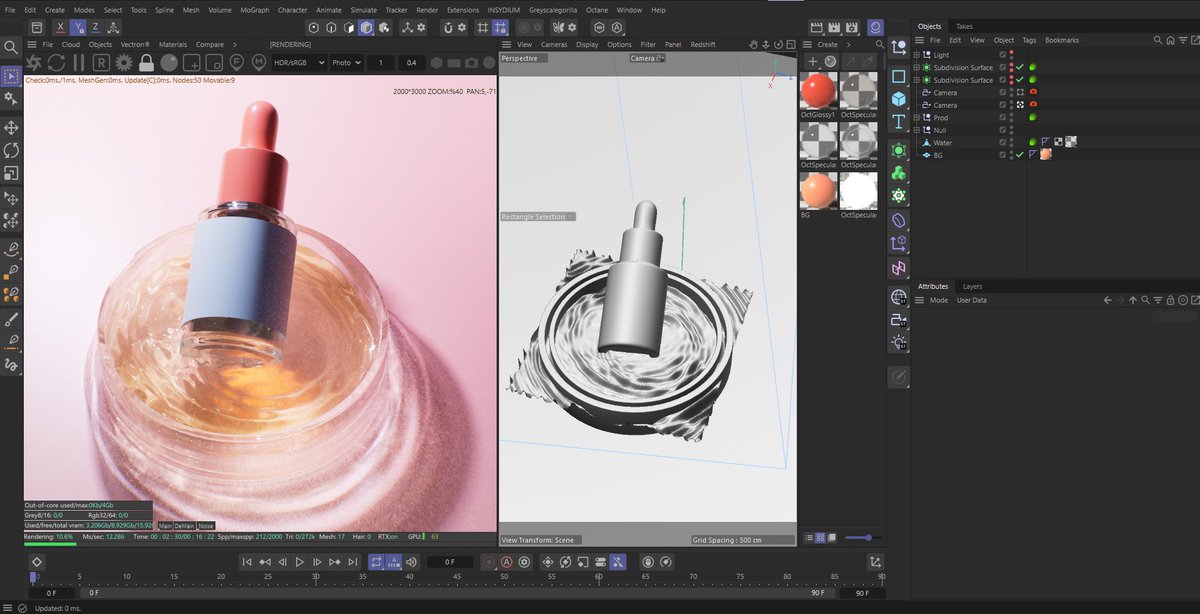Select the Scale tool in left palette
Viewport: 1200px width, 614px height.
point(11,172)
